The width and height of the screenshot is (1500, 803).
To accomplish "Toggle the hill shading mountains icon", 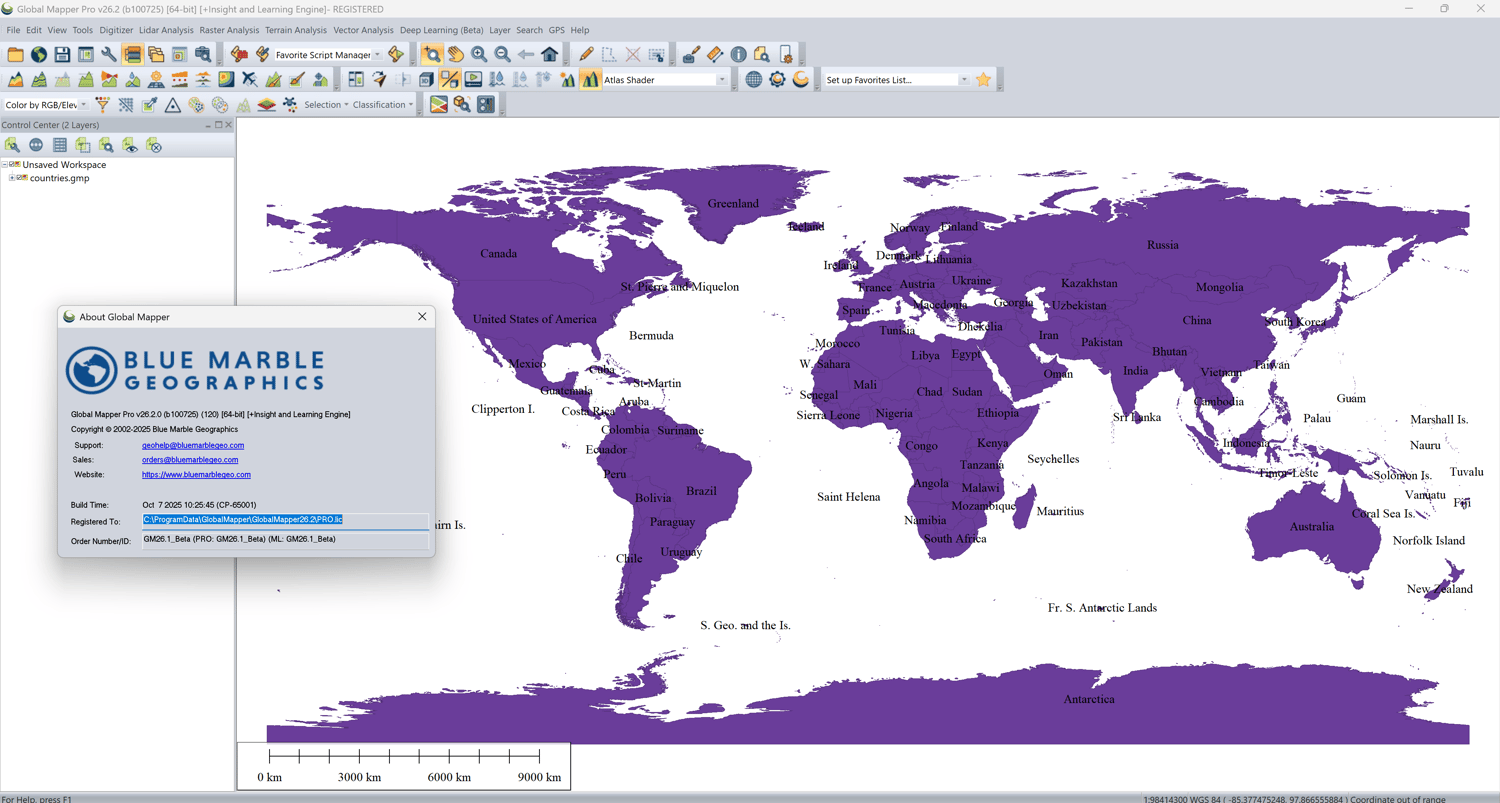I will click(590, 80).
